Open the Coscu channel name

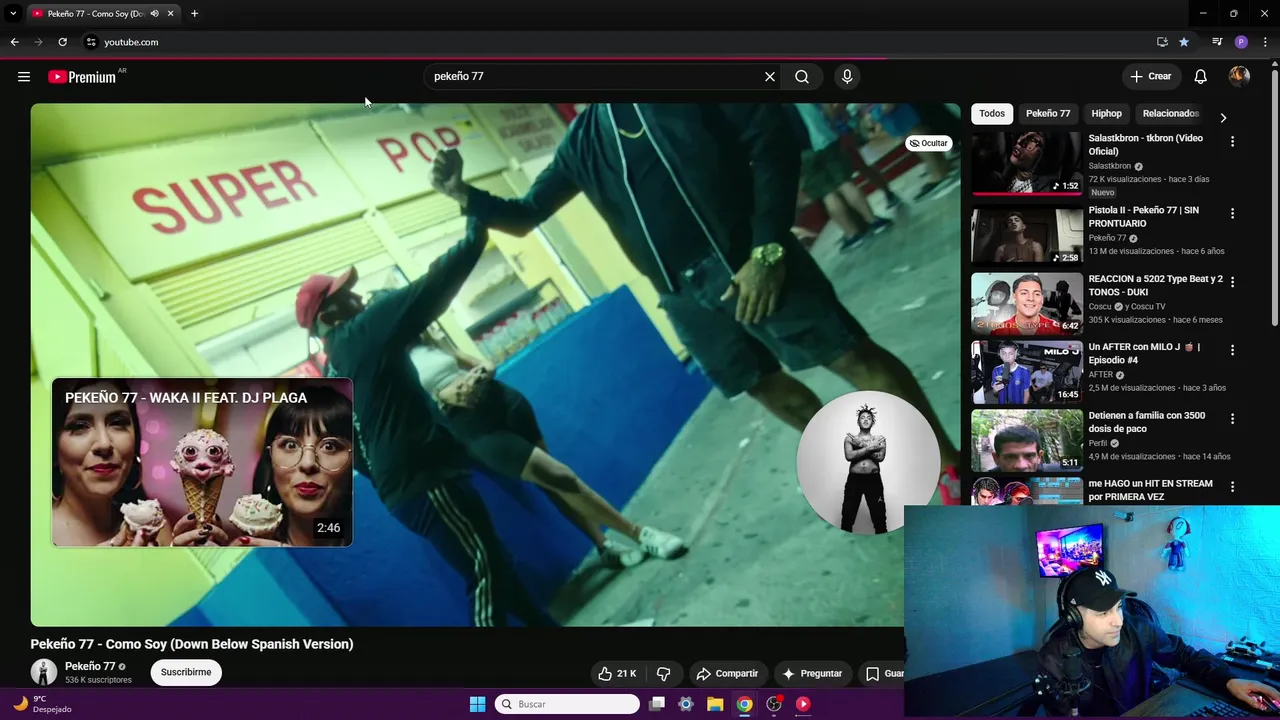click(1100, 307)
